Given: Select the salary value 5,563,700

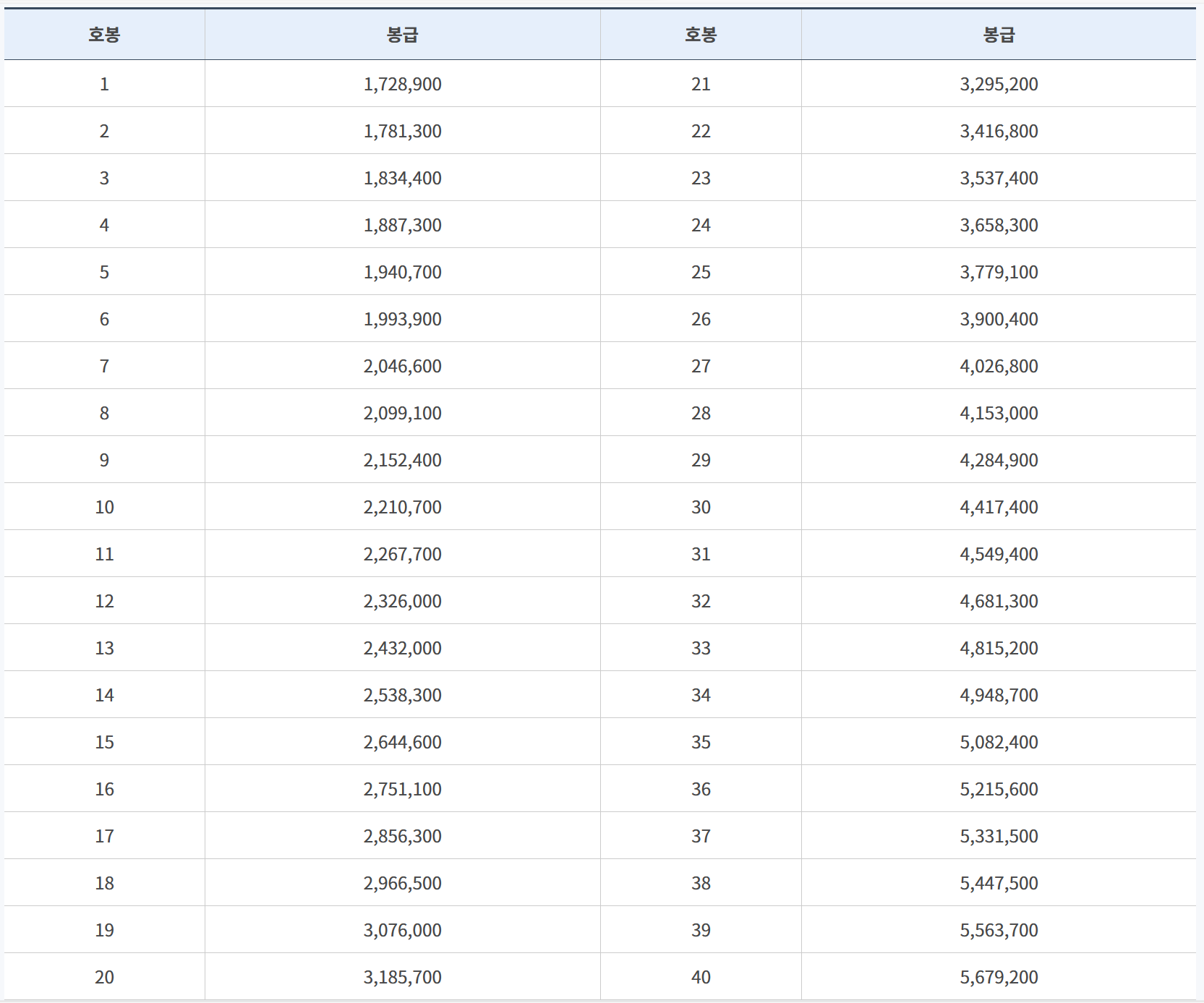Looking at the screenshot, I should (x=999, y=930).
